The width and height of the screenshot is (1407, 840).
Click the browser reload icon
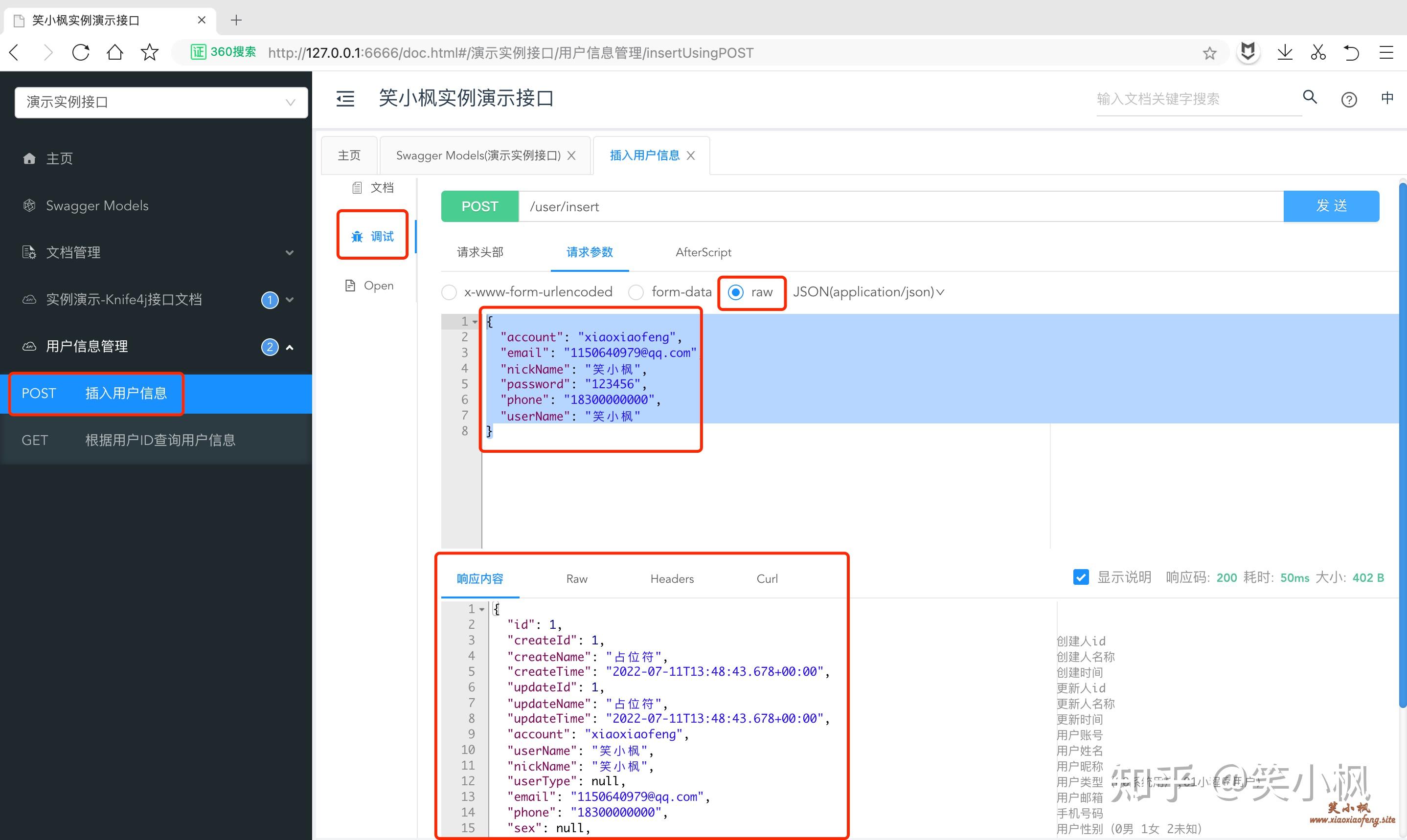tap(81, 53)
